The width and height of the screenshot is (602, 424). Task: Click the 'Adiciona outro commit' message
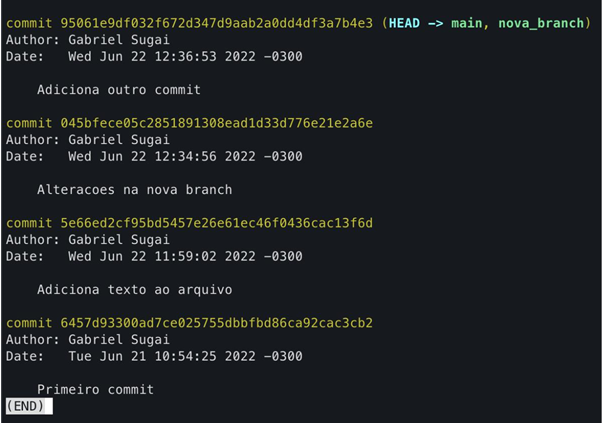click(119, 90)
